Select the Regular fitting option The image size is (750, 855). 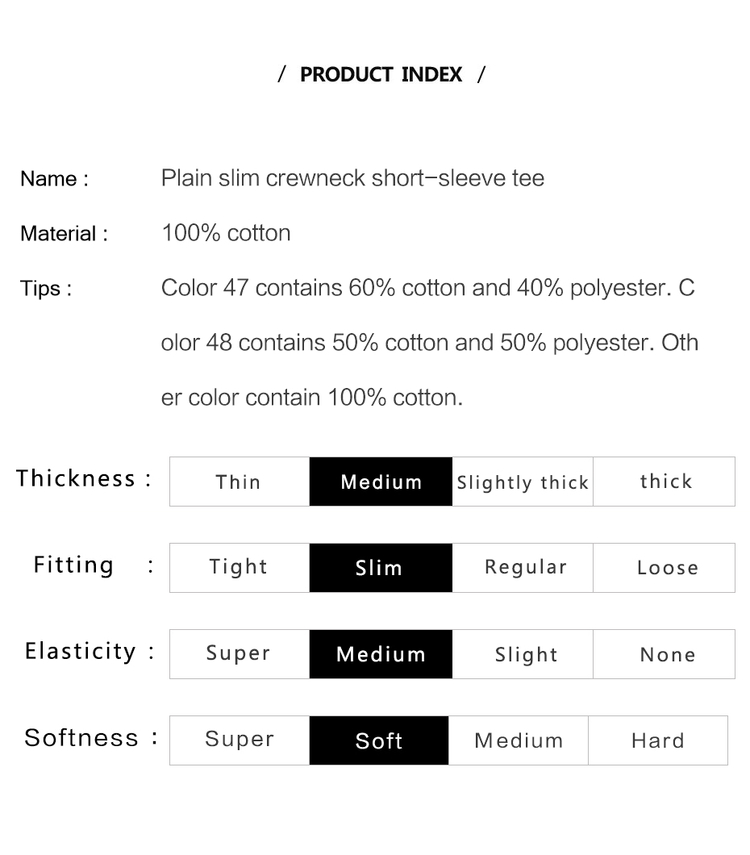523,568
